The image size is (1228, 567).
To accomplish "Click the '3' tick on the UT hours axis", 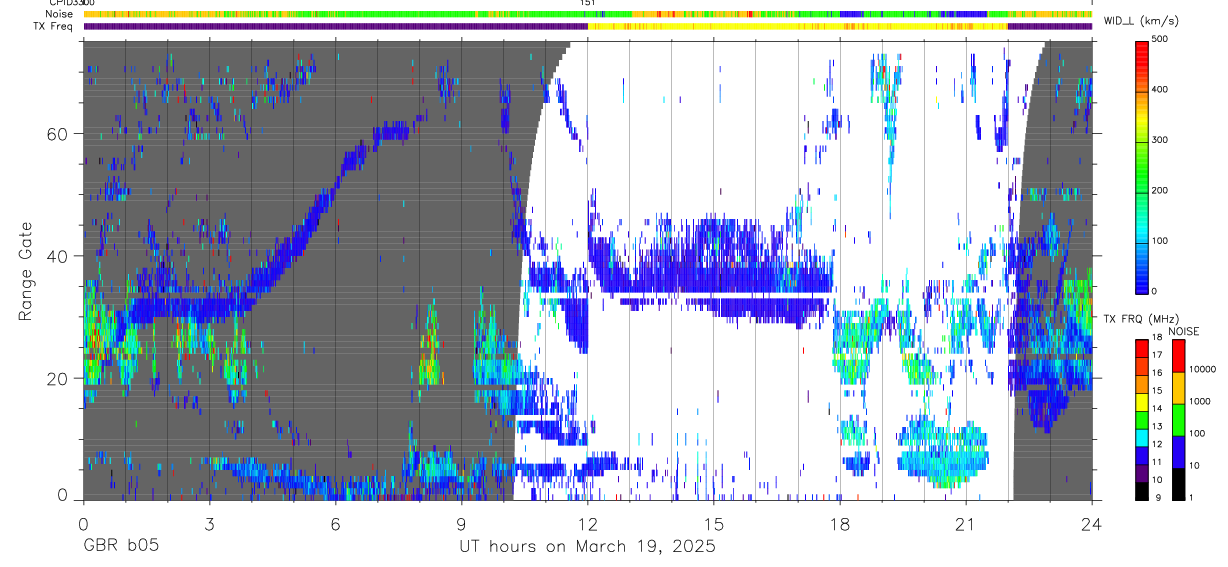I will point(209,524).
